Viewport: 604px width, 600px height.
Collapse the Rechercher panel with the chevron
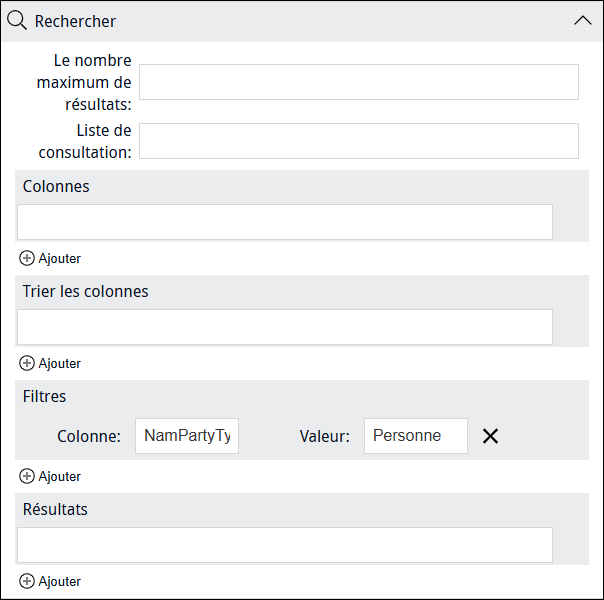pos(583,20)
